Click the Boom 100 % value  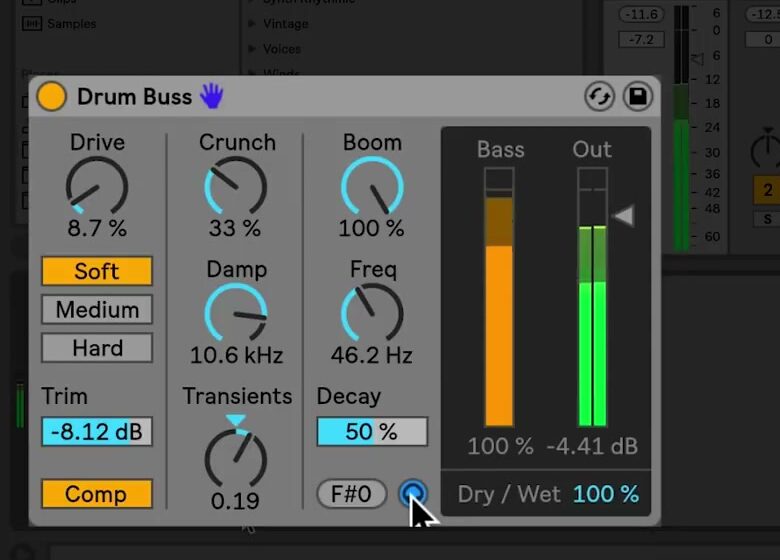pyautogui.click(x=372, y=228)
